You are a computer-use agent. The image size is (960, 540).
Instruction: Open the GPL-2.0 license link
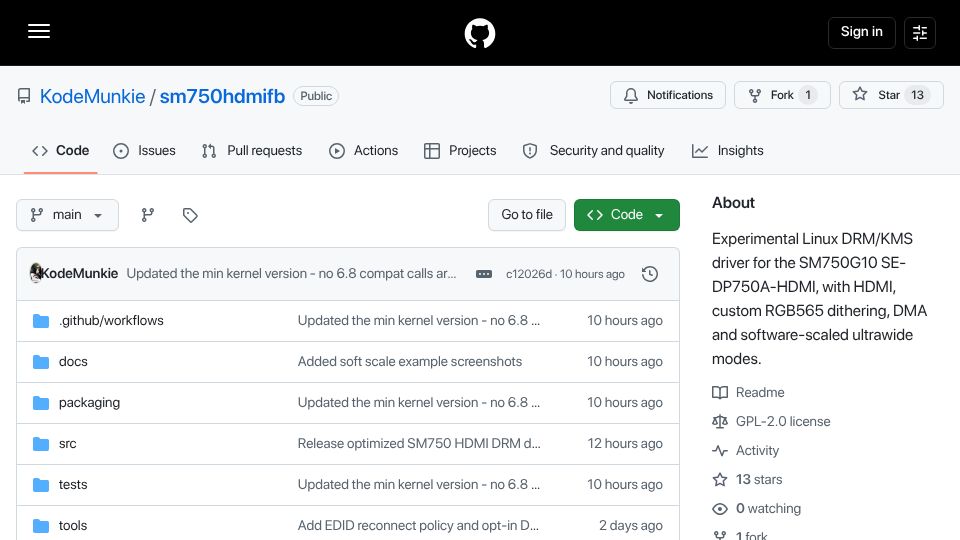click(x=783, y=421)
